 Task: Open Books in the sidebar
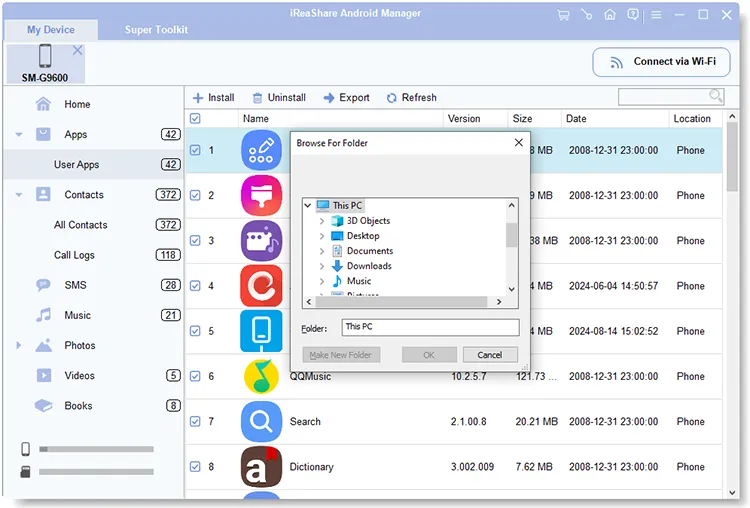(78, 406)
